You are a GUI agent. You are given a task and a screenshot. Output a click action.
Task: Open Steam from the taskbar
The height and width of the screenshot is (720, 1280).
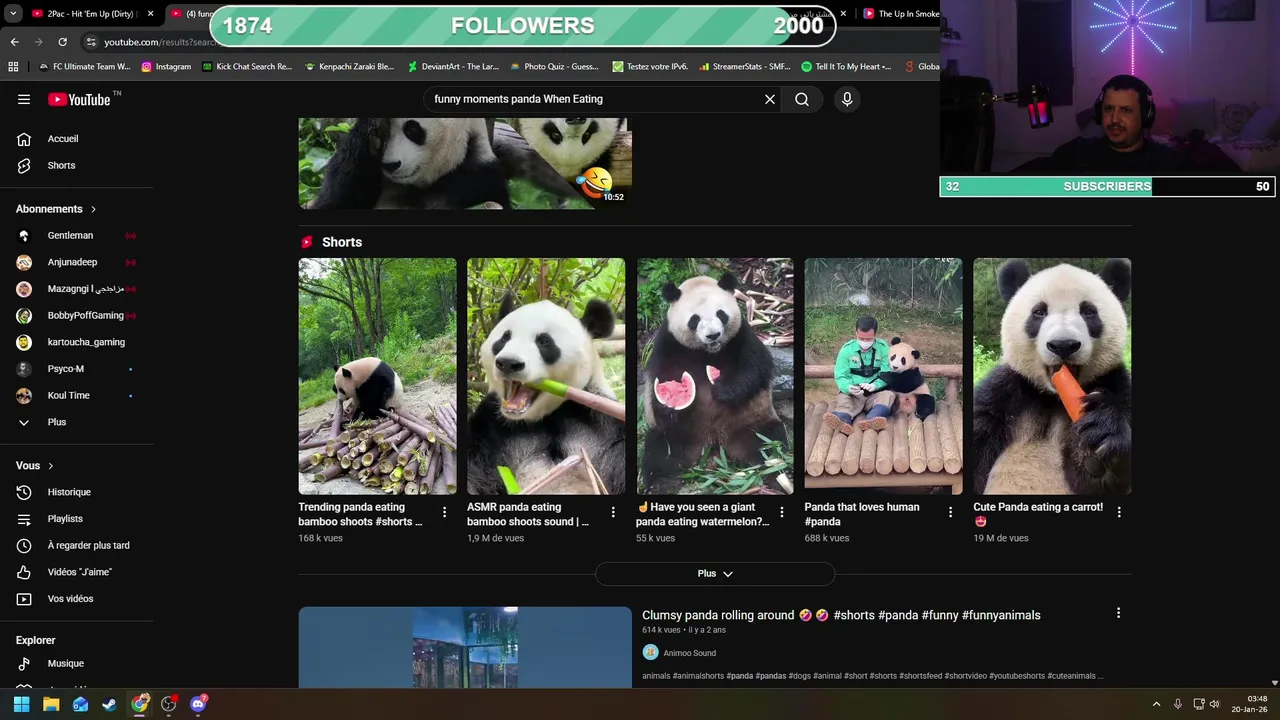(109, 704)
